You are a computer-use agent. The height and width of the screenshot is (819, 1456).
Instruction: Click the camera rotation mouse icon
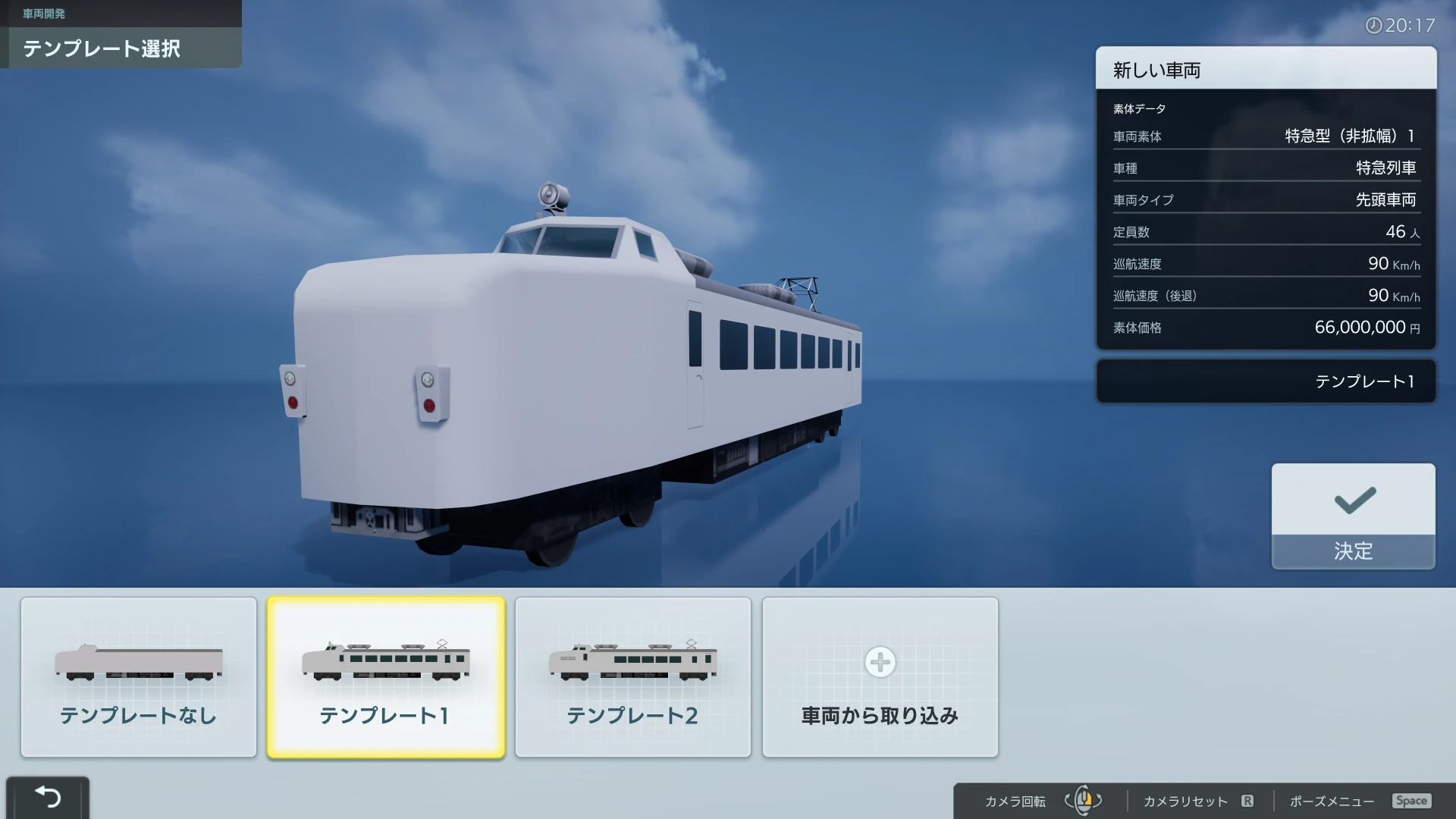pos(1084,800)
